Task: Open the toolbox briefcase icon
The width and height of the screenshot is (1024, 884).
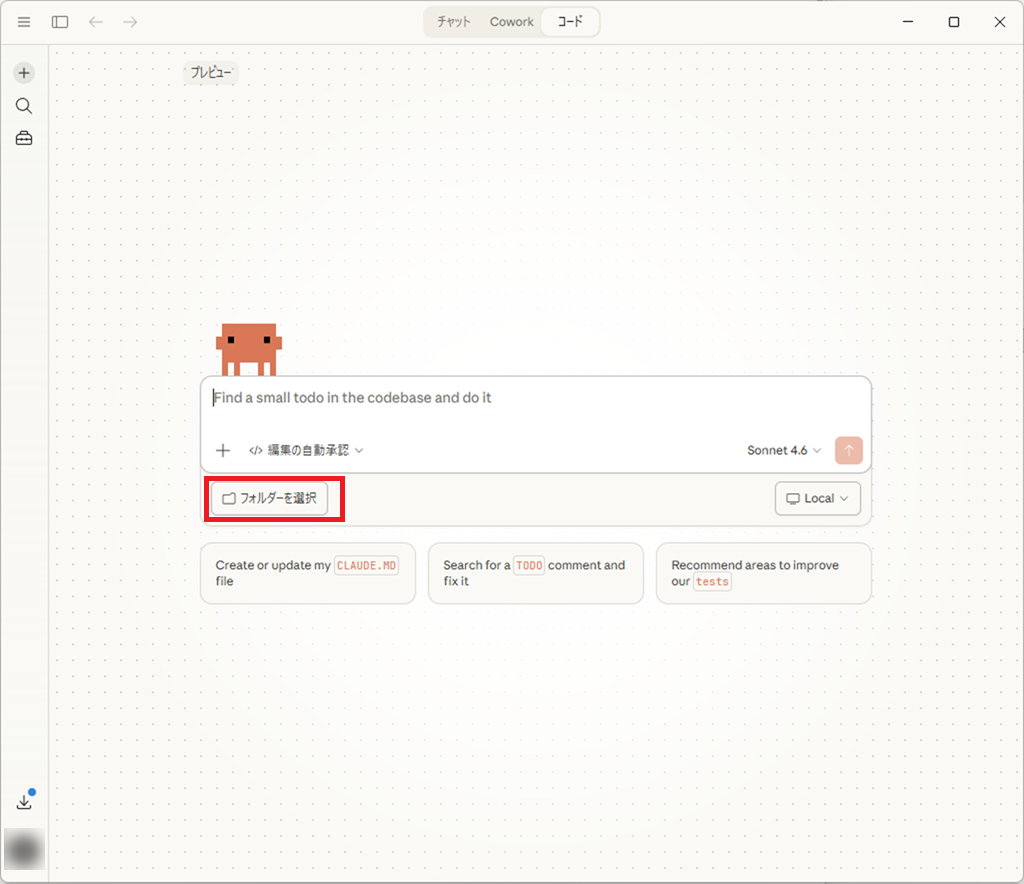Action: (x=24, y=139)
